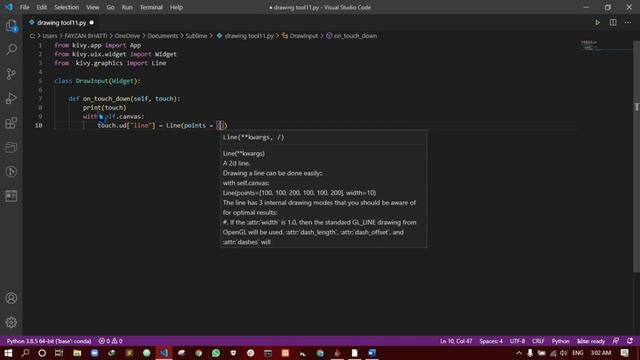Open the Windows Start menu
Viewport: 640px width, 360px height.
click(8, 353)
